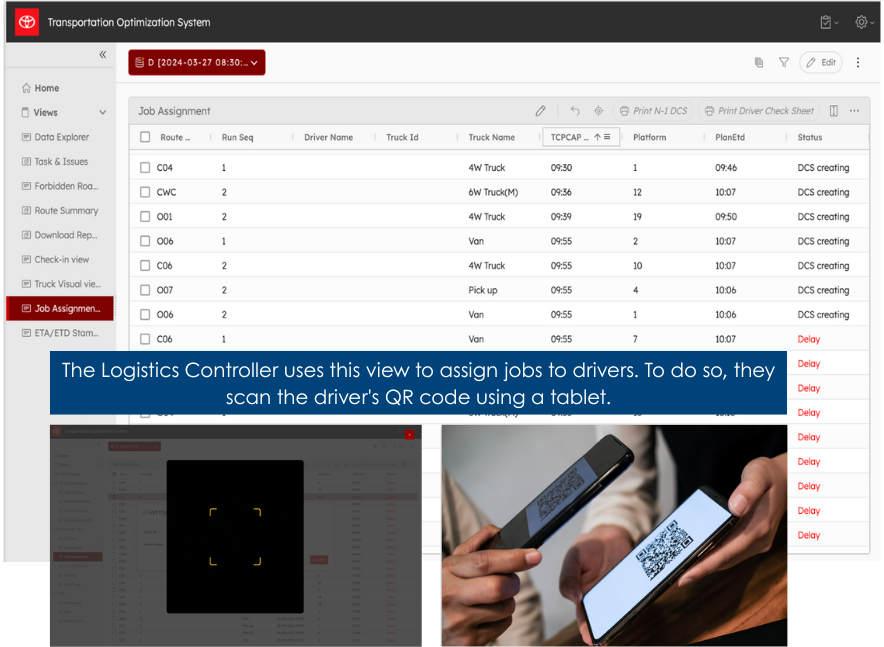Open Data Explorer in the sidebar
This screenshot has height=647, width=884.
pos(56,137)
